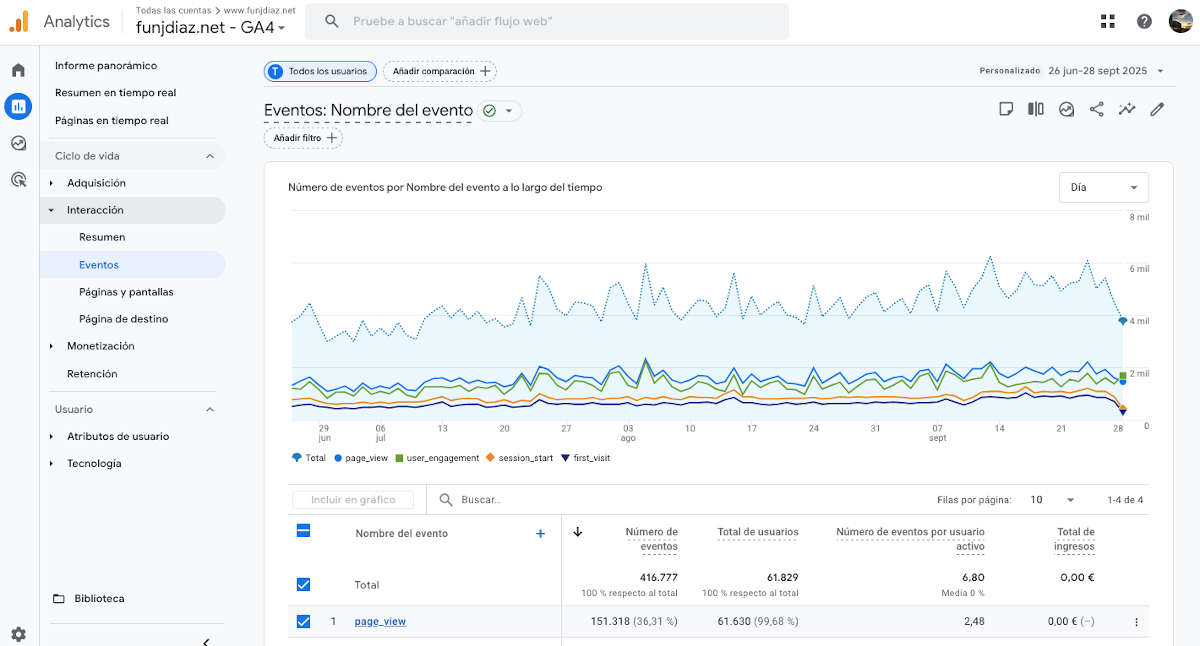Uncheck the Total row checkbox
The width and height of the screenshot is (1200, 646).
(x=304, y=584)
